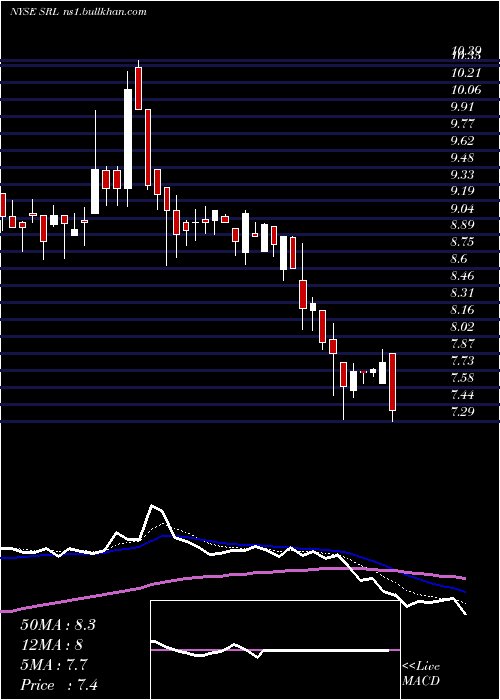Viewport: 500px width, 700px height.
Task: Click the <<Live MACD label
Action: tap(421, 674)
